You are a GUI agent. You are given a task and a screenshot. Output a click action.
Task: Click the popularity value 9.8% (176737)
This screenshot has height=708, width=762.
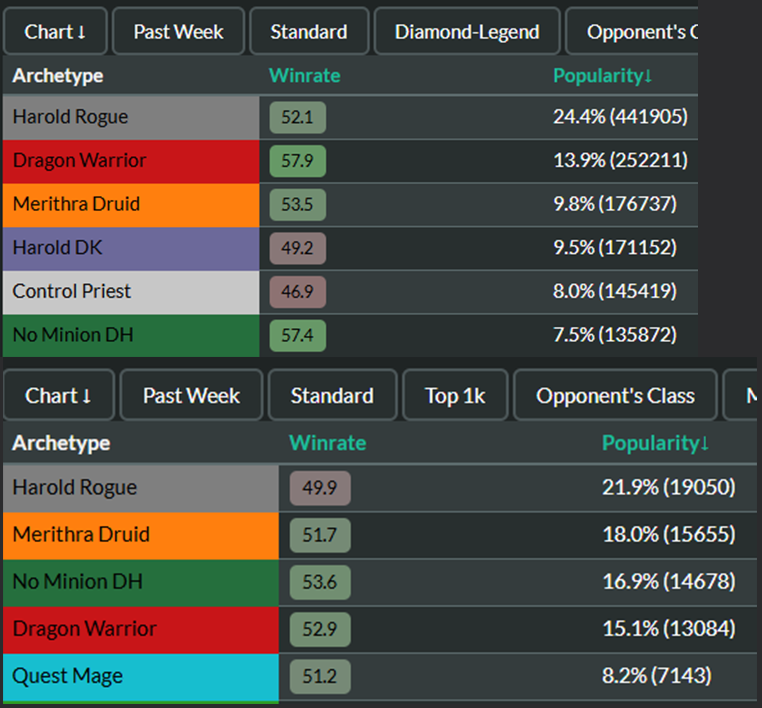pyautogui.click(x=615, y=204)
